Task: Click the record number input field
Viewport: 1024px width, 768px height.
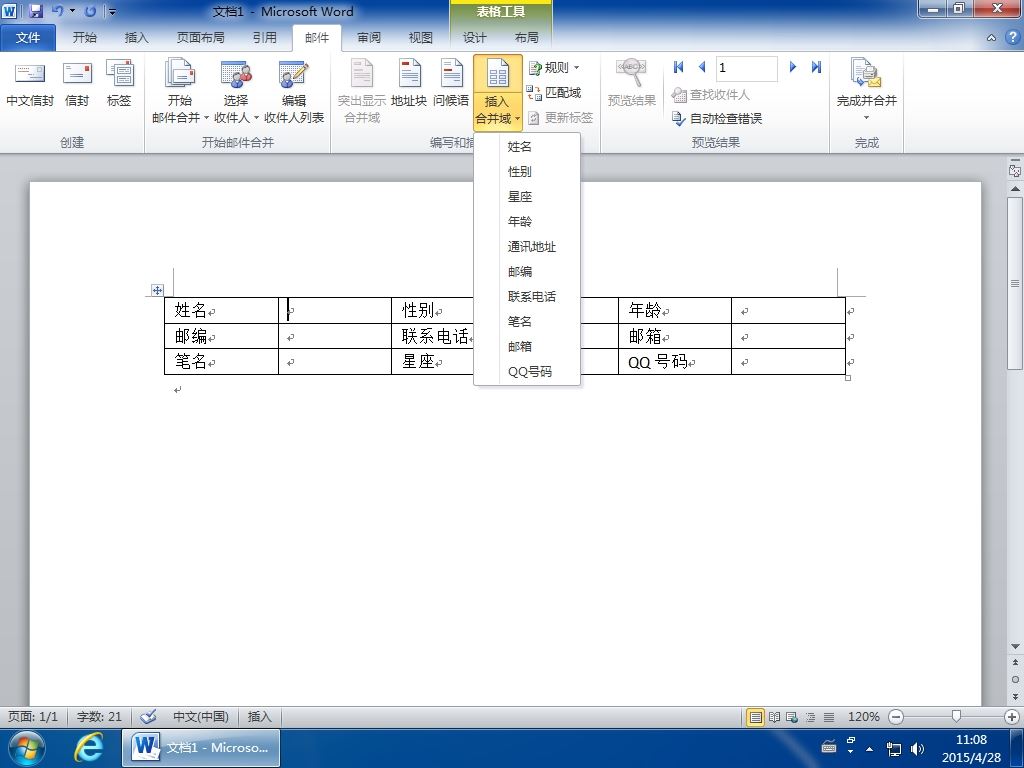Action: pyautogui.click(x=746, y=68)
